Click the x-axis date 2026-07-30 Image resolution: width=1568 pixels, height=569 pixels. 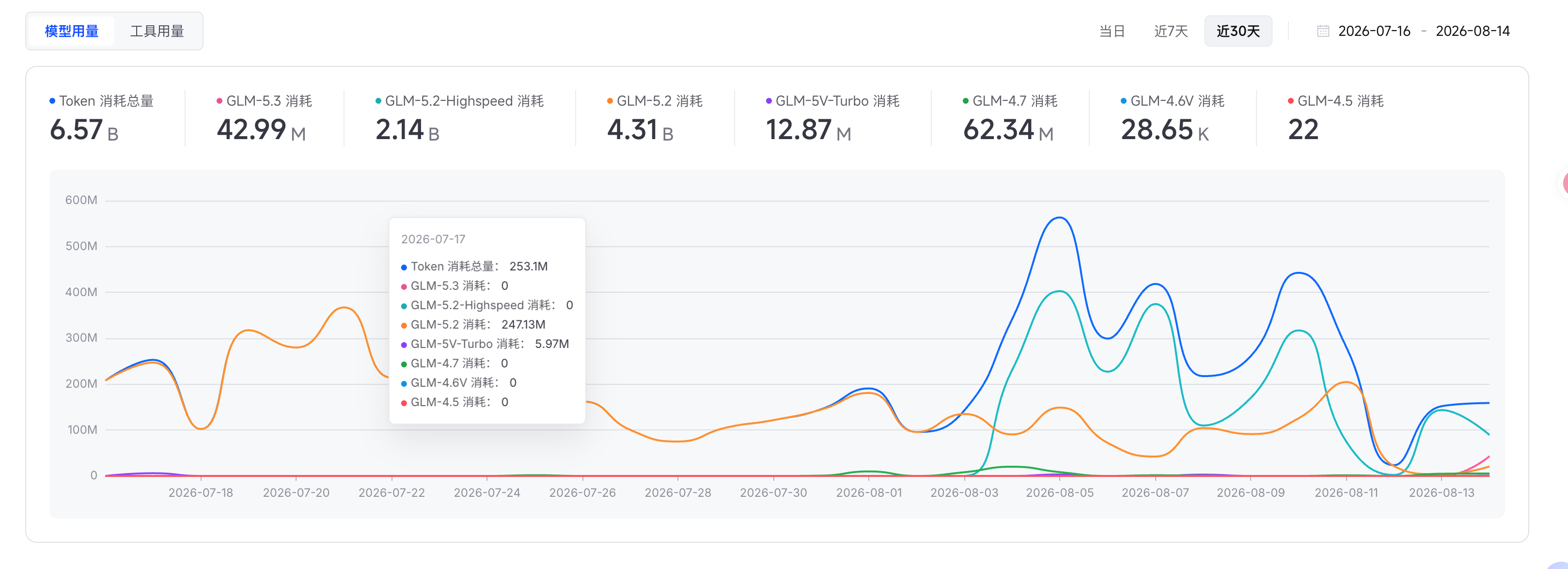[773, 493]
